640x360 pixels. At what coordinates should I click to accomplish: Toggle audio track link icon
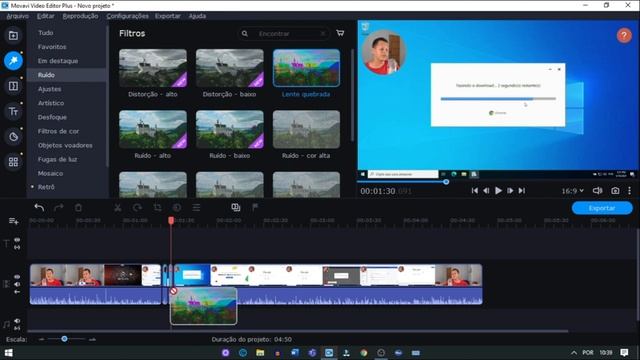point(17,328)
